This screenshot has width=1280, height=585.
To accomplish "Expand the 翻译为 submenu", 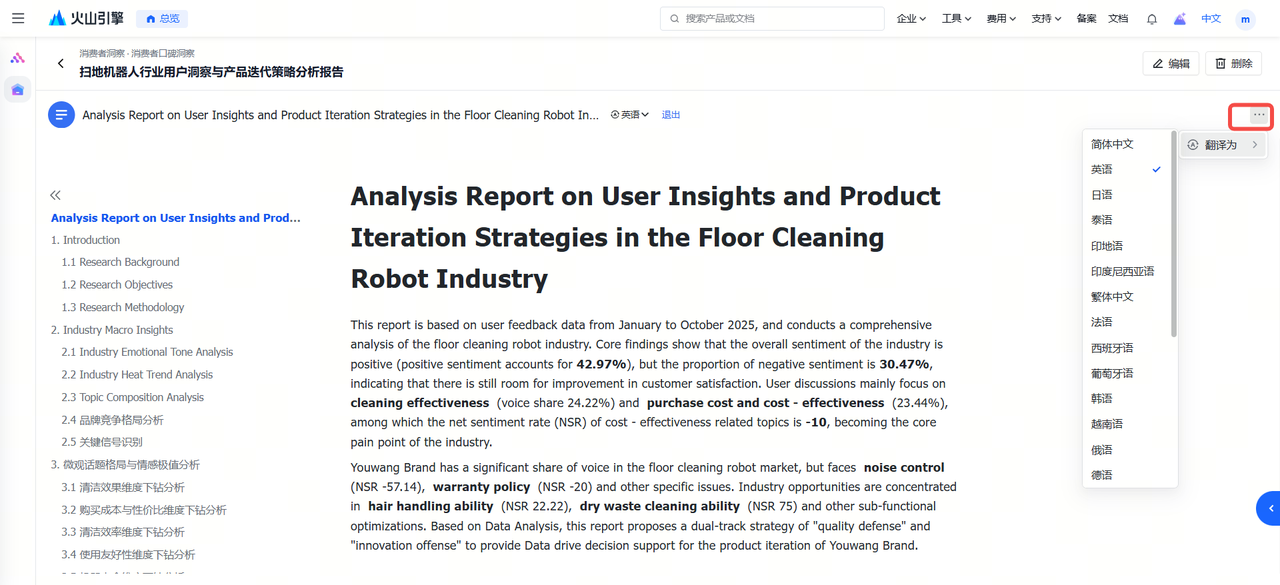I will tap(1222, 145).
